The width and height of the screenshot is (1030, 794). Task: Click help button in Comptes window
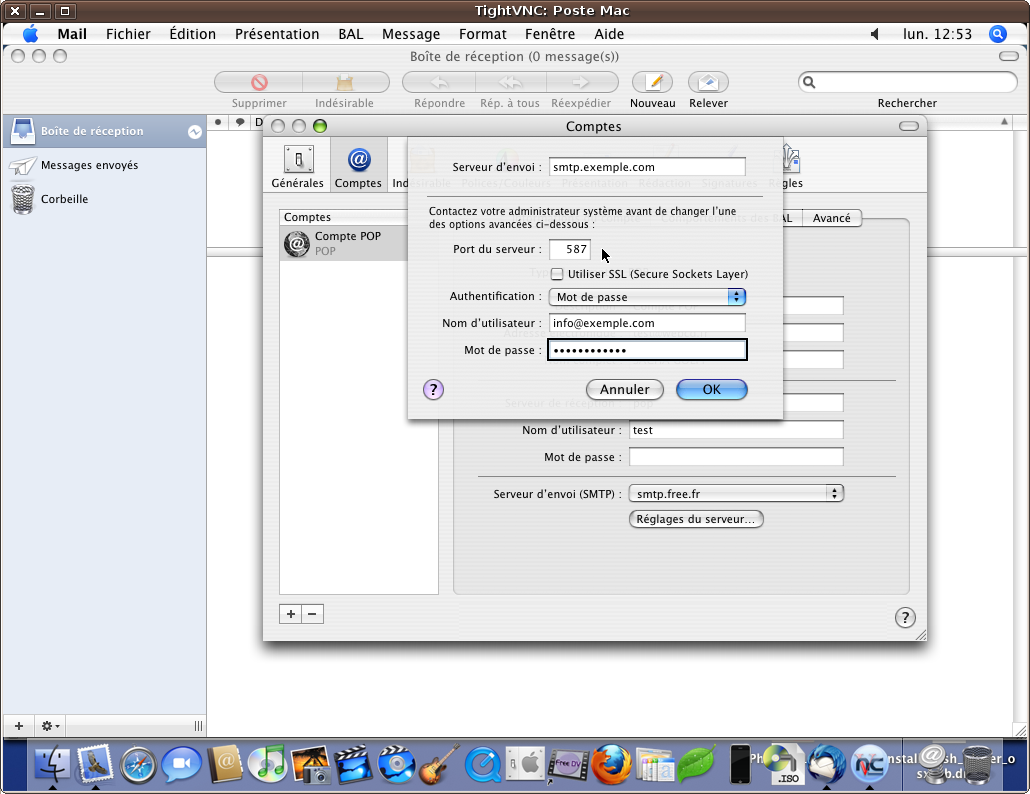tap(905, 617)
